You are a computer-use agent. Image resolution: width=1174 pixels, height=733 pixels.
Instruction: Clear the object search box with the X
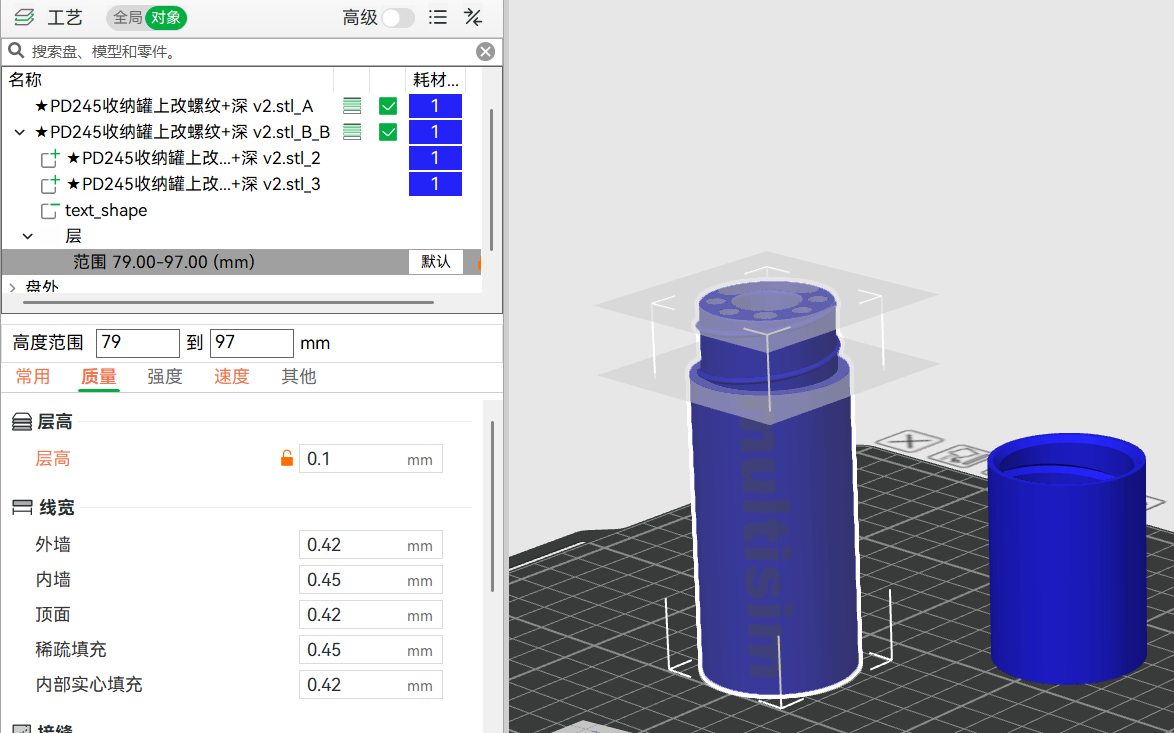(485, 51)
